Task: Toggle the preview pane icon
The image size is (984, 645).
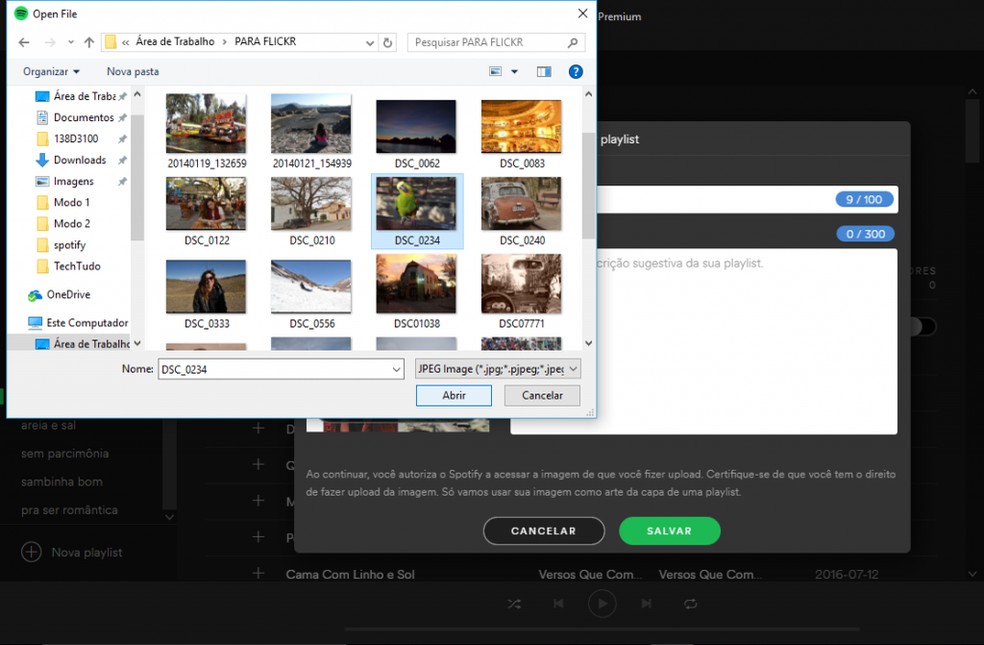Action: pyautogui.click(x=544, y=72)
